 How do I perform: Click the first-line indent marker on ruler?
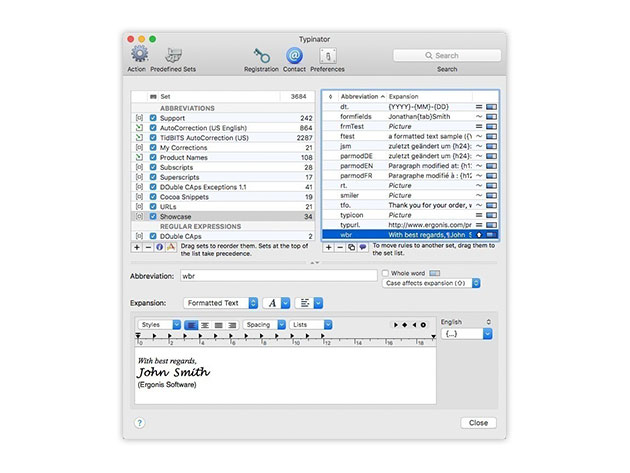click(x=138, y=334)
